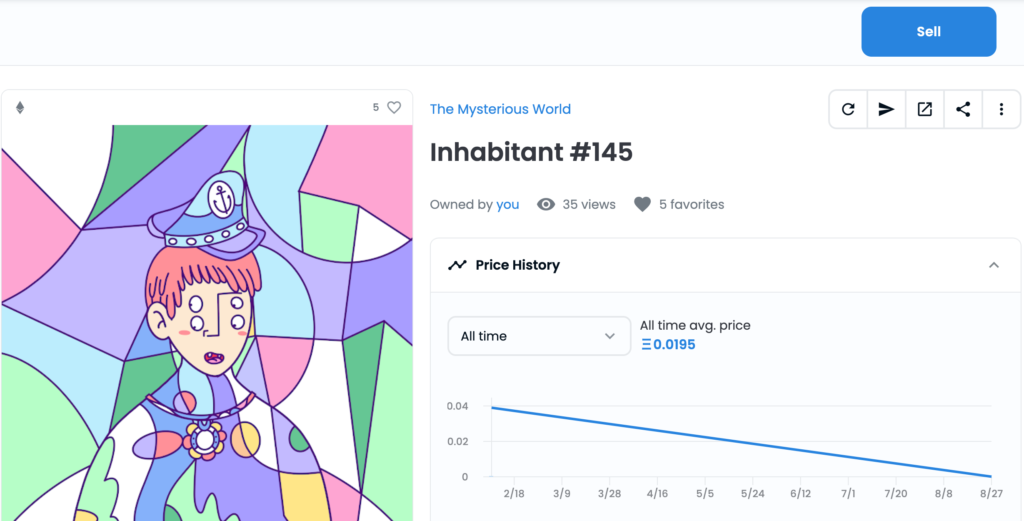Screen dimensions: 1024x521
Task: Click the Inhabitant #145 artwork image
Action: [x=207, y=323]
